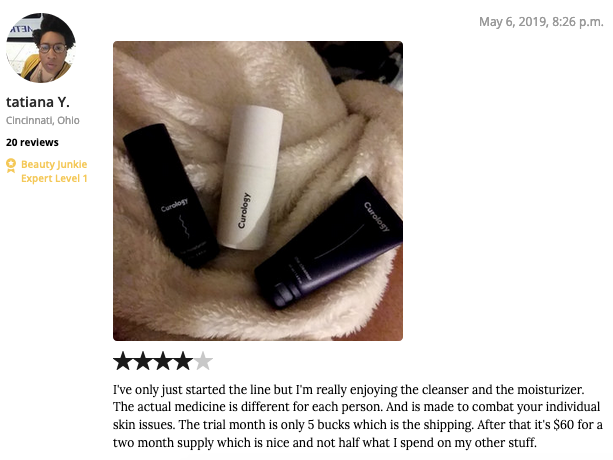Click the Cincinnati, Ohio location text
613x460 pixels.
point(43,120)
